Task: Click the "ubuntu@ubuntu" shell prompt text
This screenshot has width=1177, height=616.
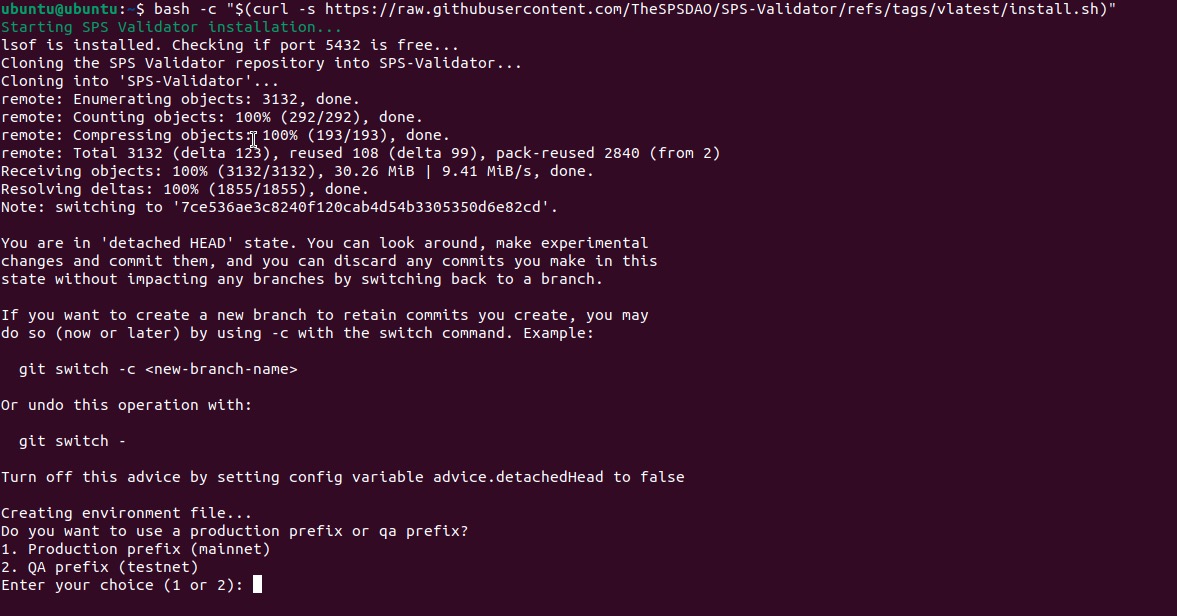Action: click(59, 9)
